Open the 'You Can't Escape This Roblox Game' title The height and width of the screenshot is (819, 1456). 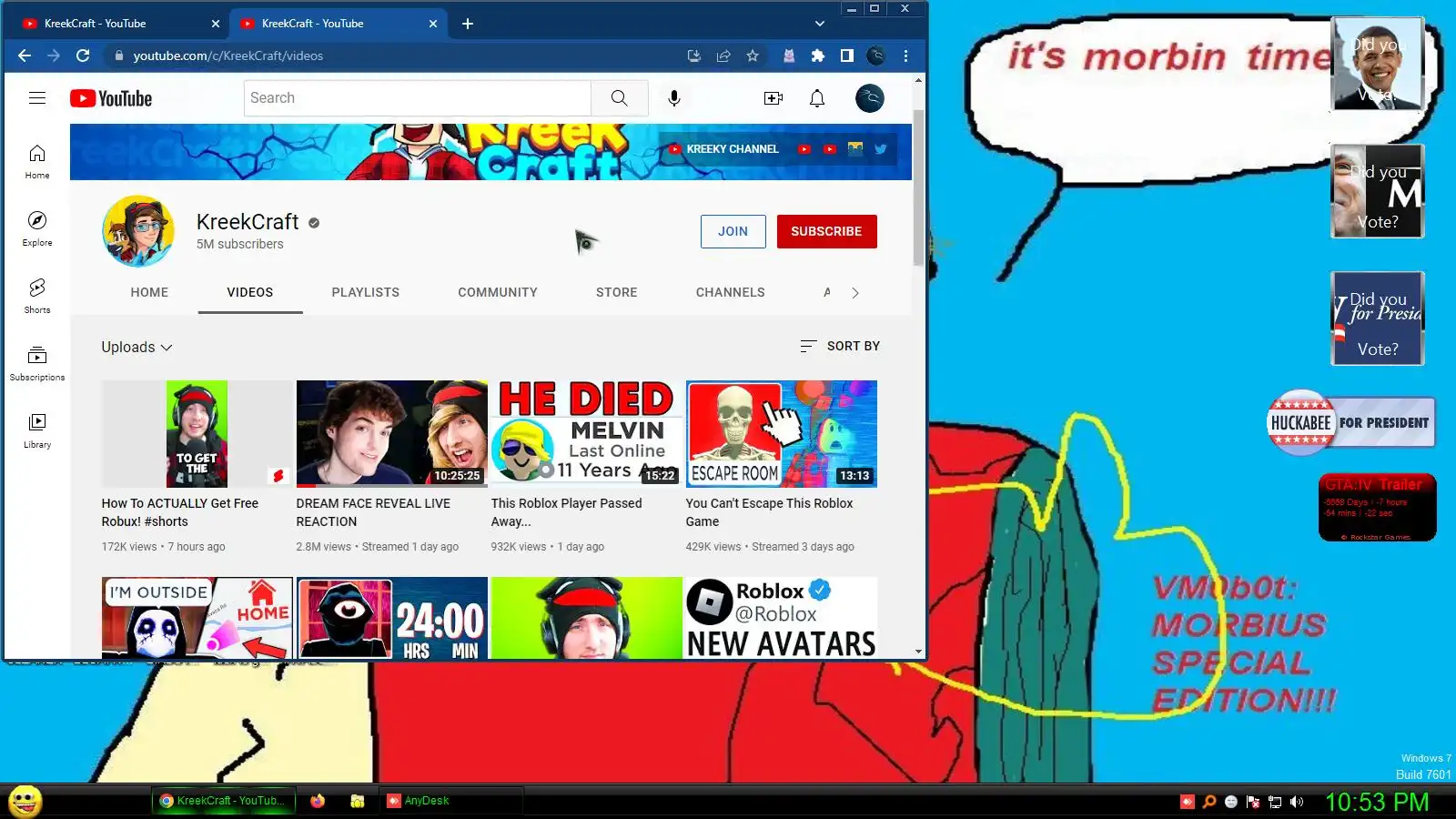(x=770, y=512)
